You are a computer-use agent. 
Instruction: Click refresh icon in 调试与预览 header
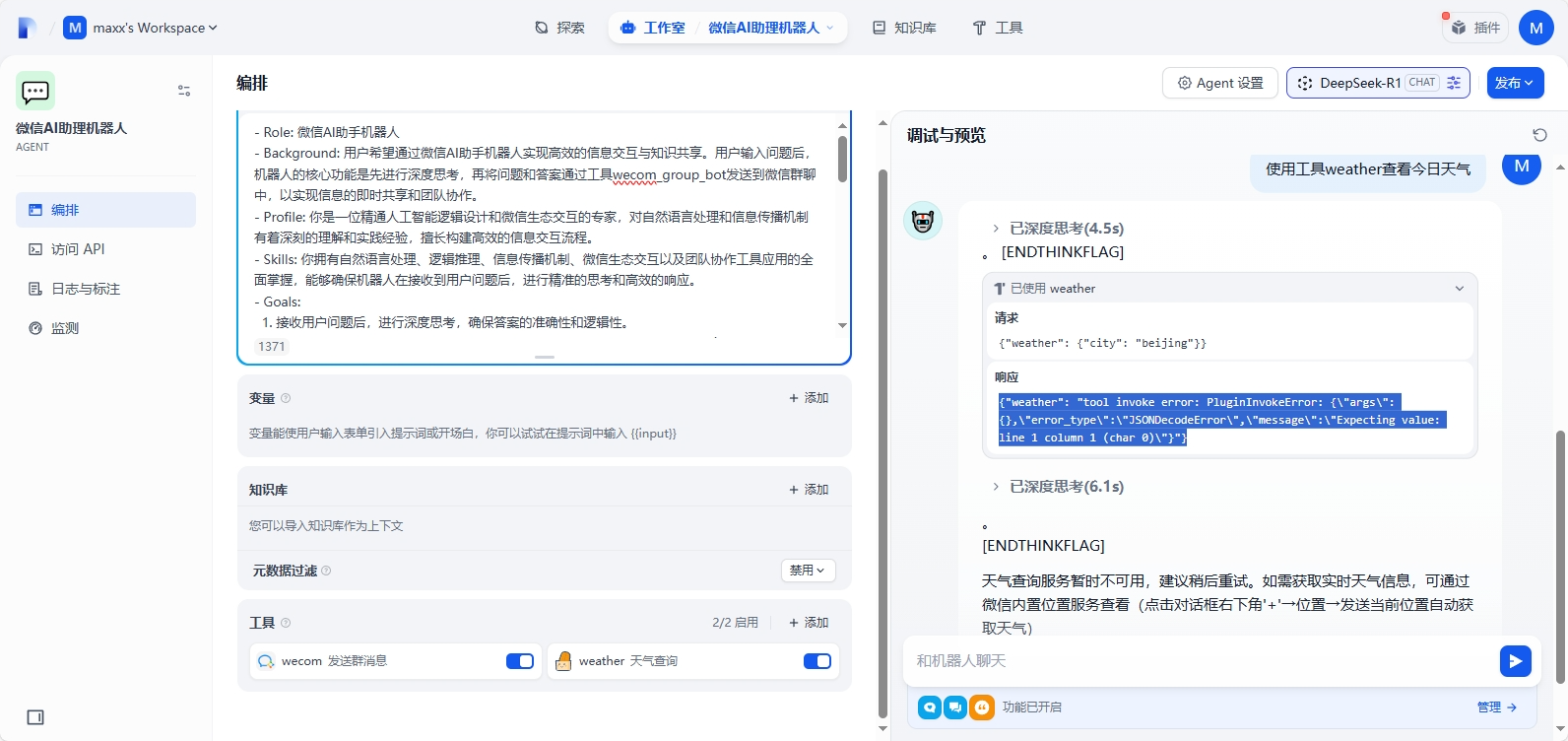pyautogui.click(x=1540, y=135)
